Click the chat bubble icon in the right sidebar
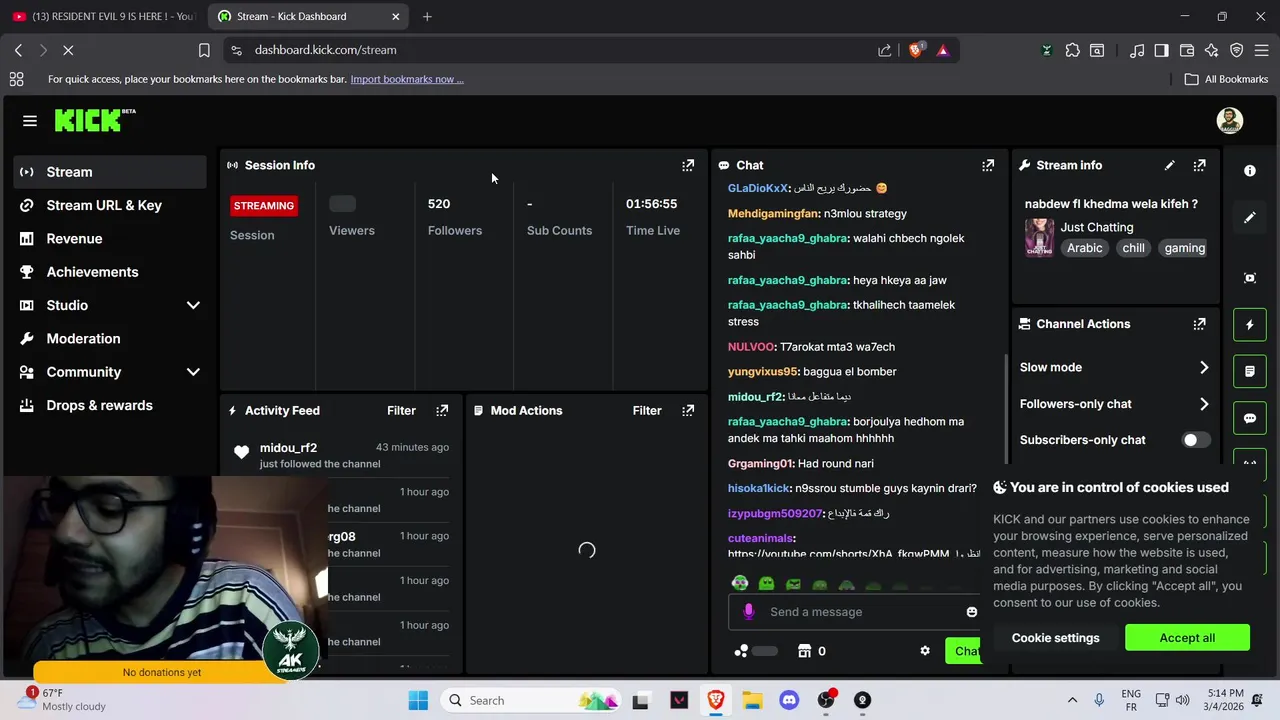The image size is (1280, 720). pyautogui.click(x=1250, y=418)
